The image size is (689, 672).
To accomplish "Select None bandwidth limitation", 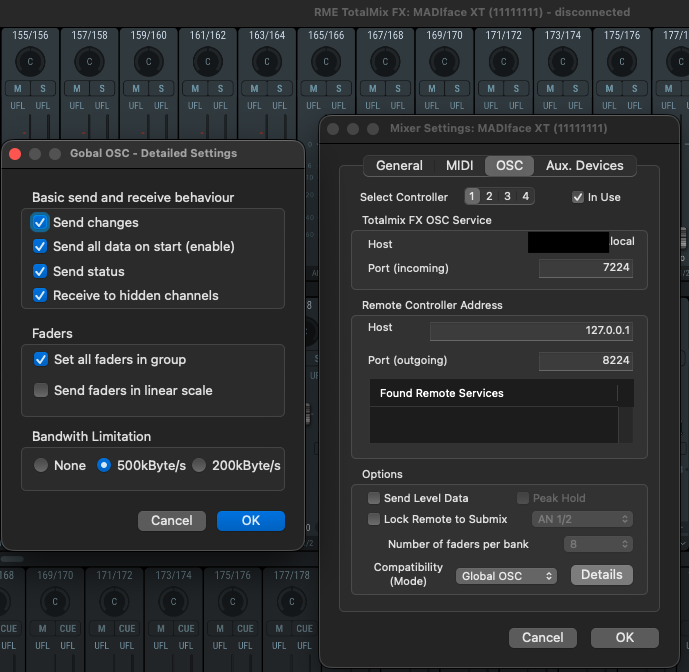I will pyautogui.click(x=41, y=465).
